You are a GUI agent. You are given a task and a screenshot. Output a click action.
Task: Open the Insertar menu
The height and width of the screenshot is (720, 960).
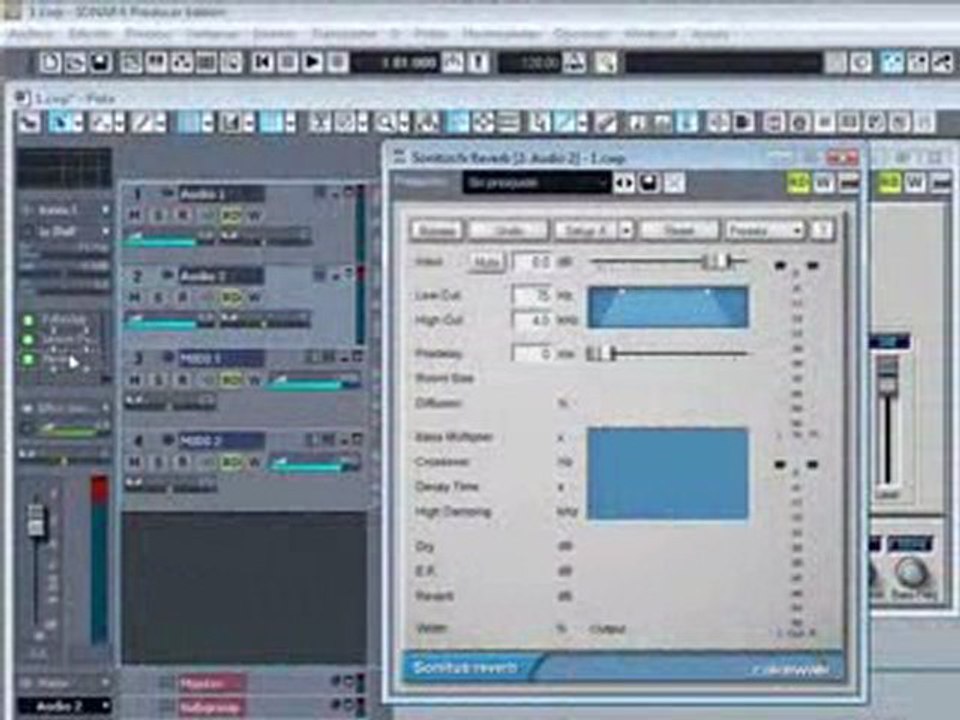276,34
